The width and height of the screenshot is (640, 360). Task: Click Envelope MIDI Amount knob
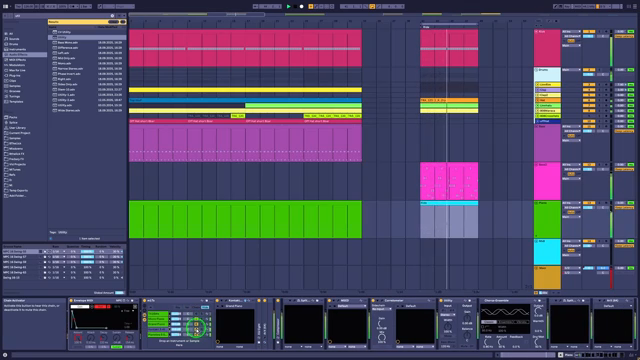tap(78, 338)
